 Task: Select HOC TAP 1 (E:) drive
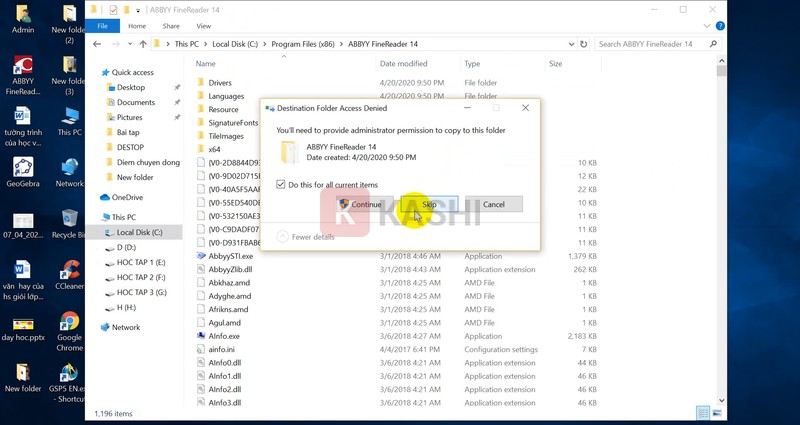click(x=141, y=262)
